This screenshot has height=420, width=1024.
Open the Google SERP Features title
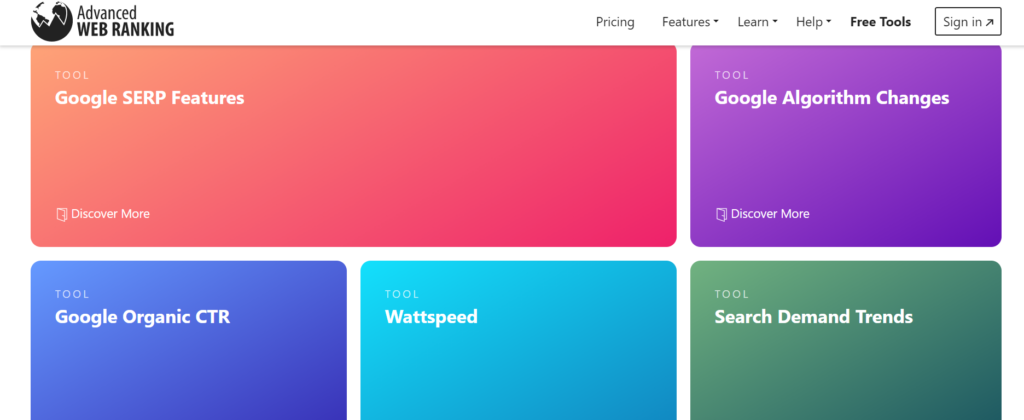click(x=150, y=98)
